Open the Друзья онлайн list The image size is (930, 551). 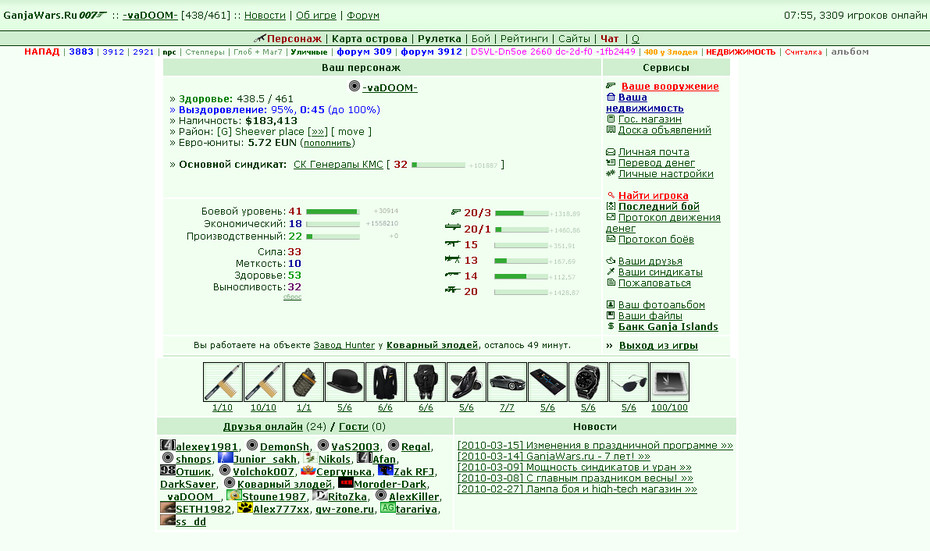pyautogui.click(x=263, y=426)
